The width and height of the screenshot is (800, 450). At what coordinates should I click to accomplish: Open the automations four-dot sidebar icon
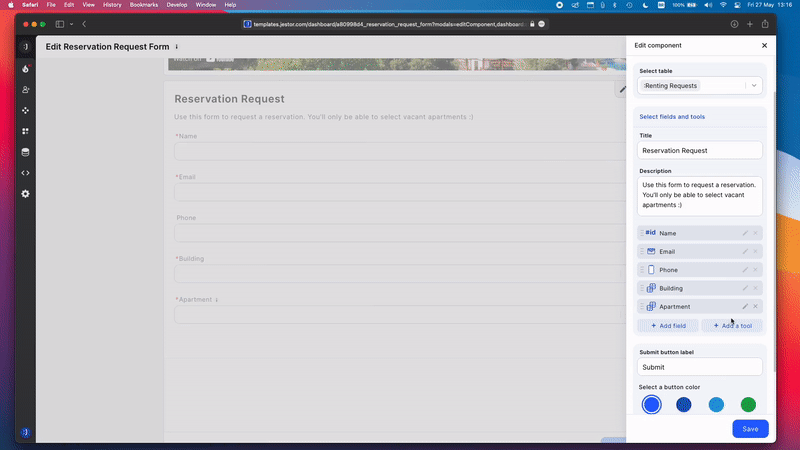pyautogui.click(x=26, y=110)
